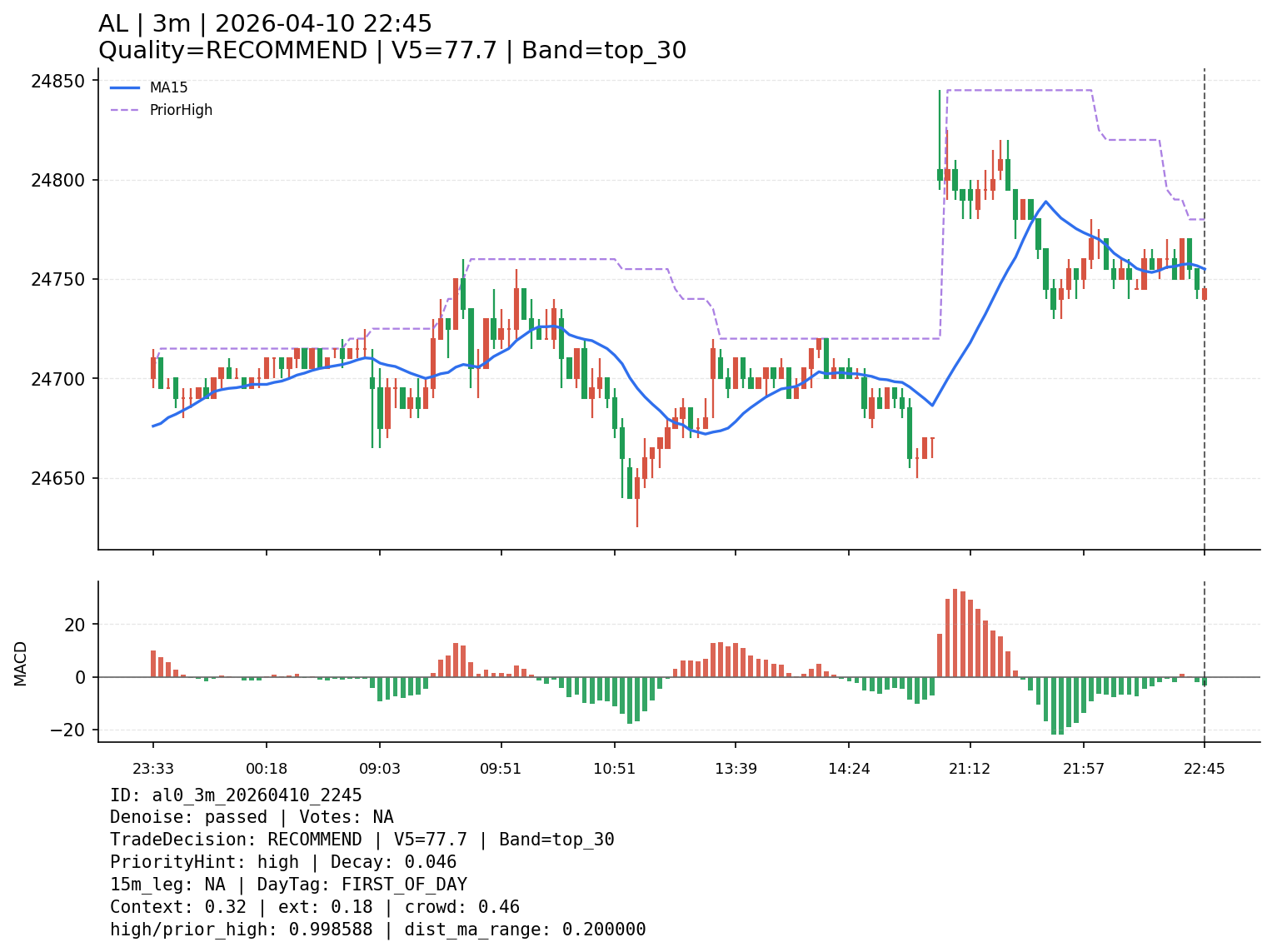Click the 23:33 time axis label
Image resolution: width=1272 pixels, height=952 pixels.
pos(152,769)
